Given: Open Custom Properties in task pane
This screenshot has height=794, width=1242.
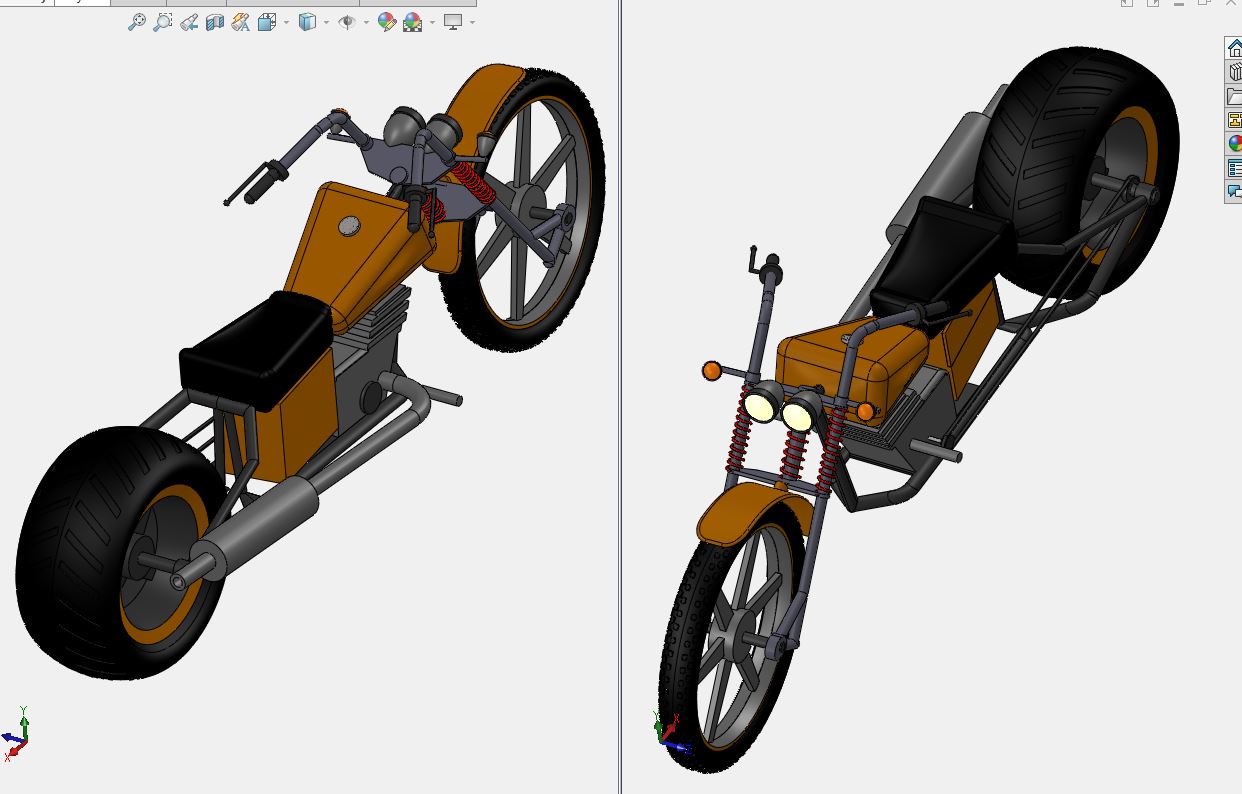Looking at the screenshot, I should coord(1235,168).
